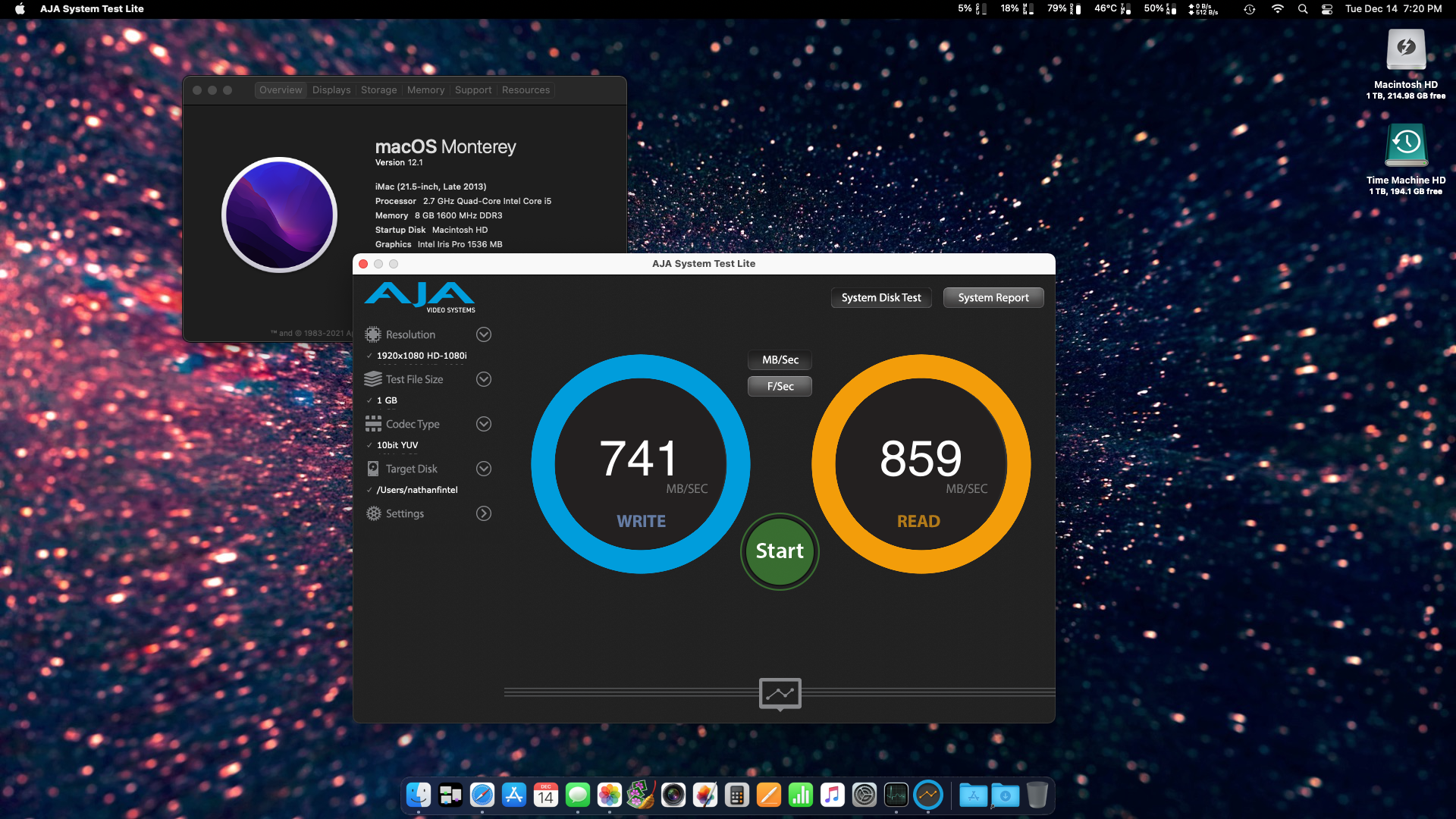
Task: Click the Codec Type grid icon
Action: point(373,424)
